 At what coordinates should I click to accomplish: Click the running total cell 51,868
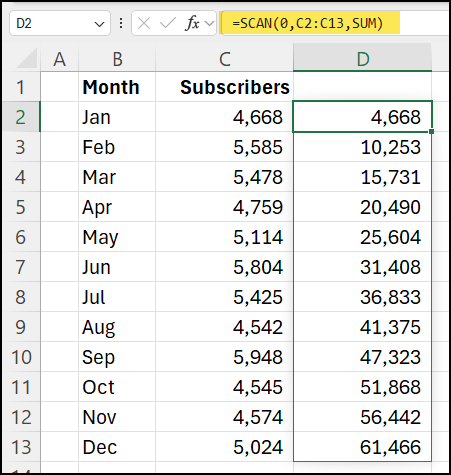(363, 387)
